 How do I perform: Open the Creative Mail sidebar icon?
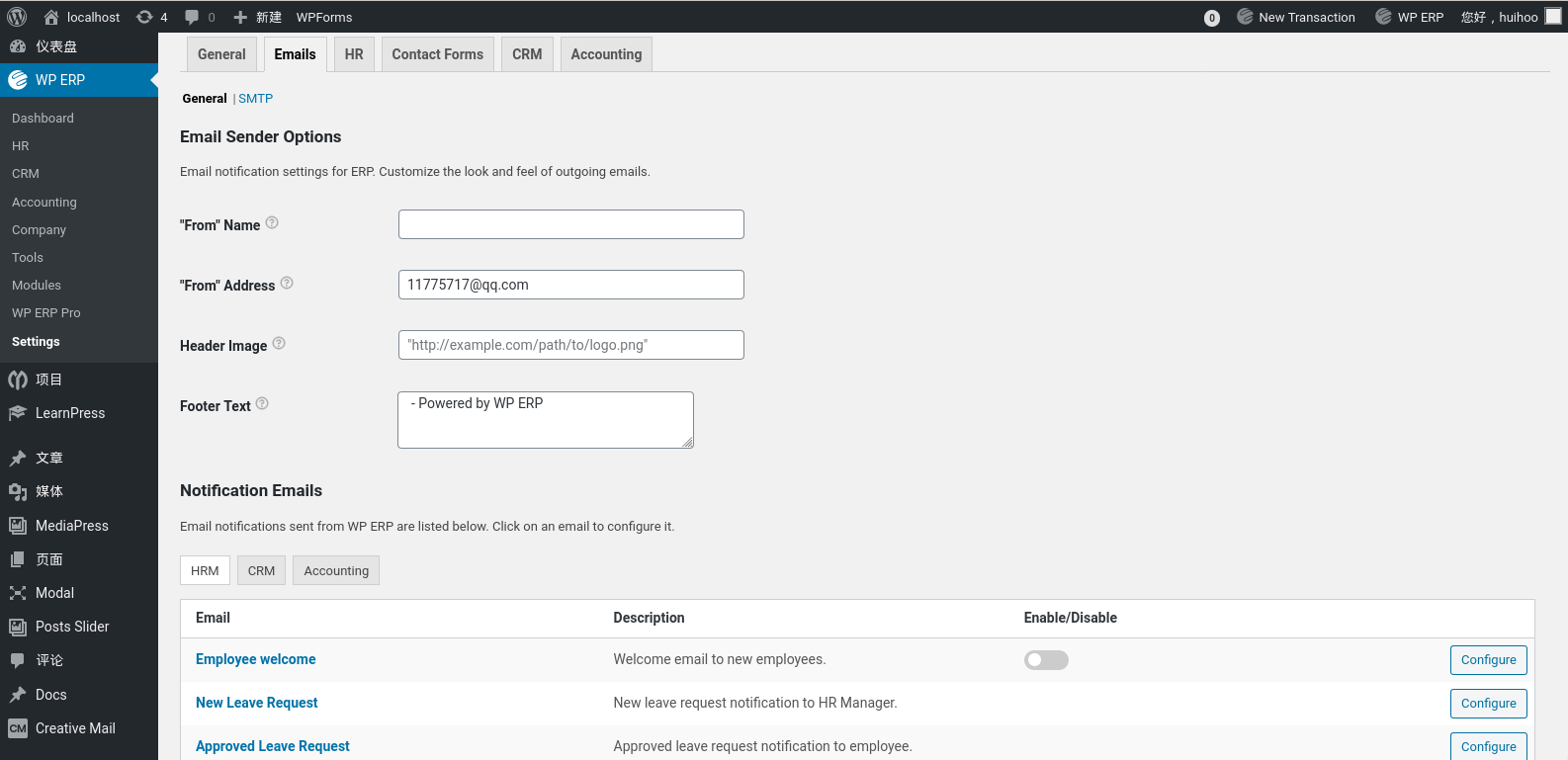point(18,728)
